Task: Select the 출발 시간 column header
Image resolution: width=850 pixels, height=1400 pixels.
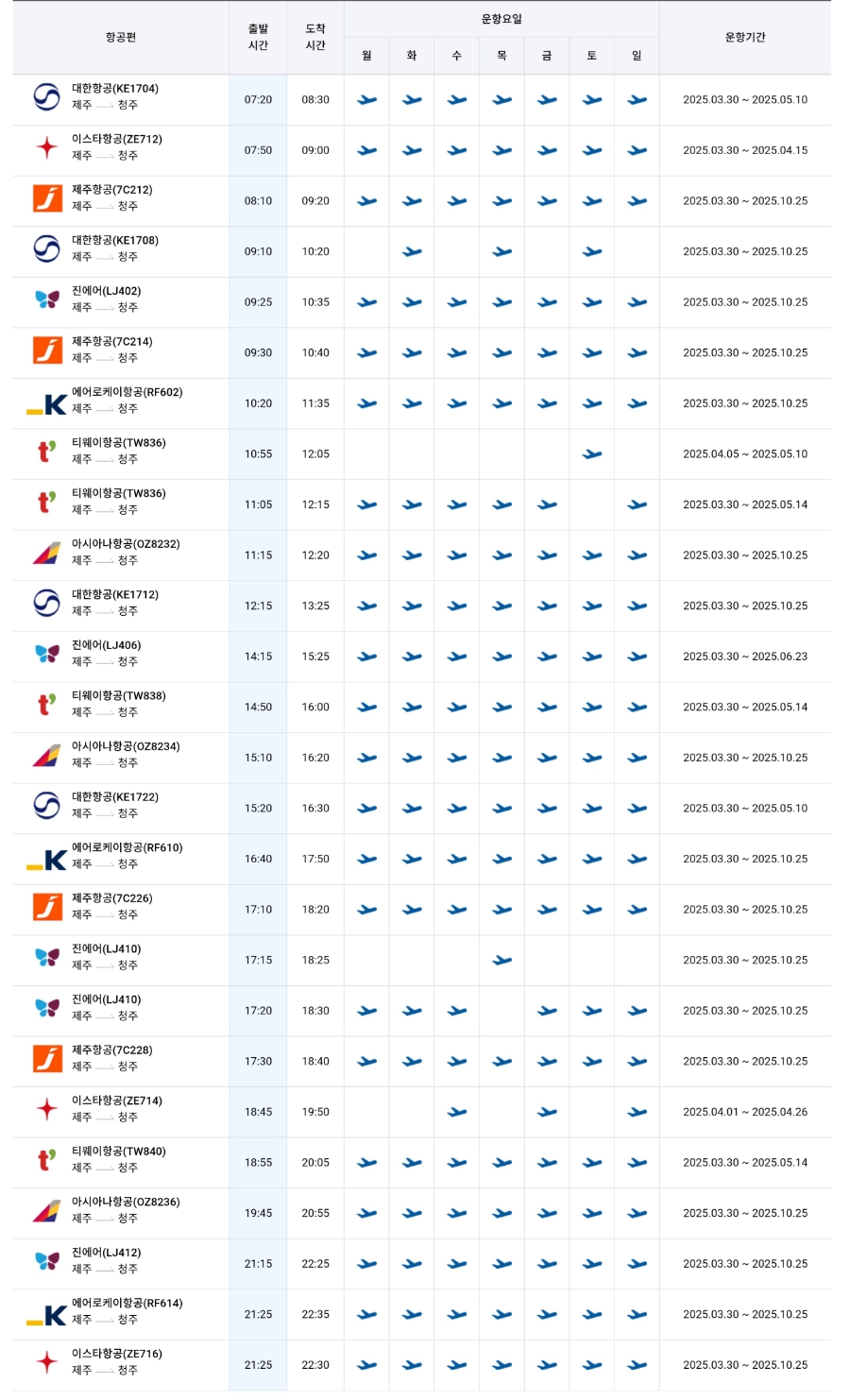Action: [258, 38]
